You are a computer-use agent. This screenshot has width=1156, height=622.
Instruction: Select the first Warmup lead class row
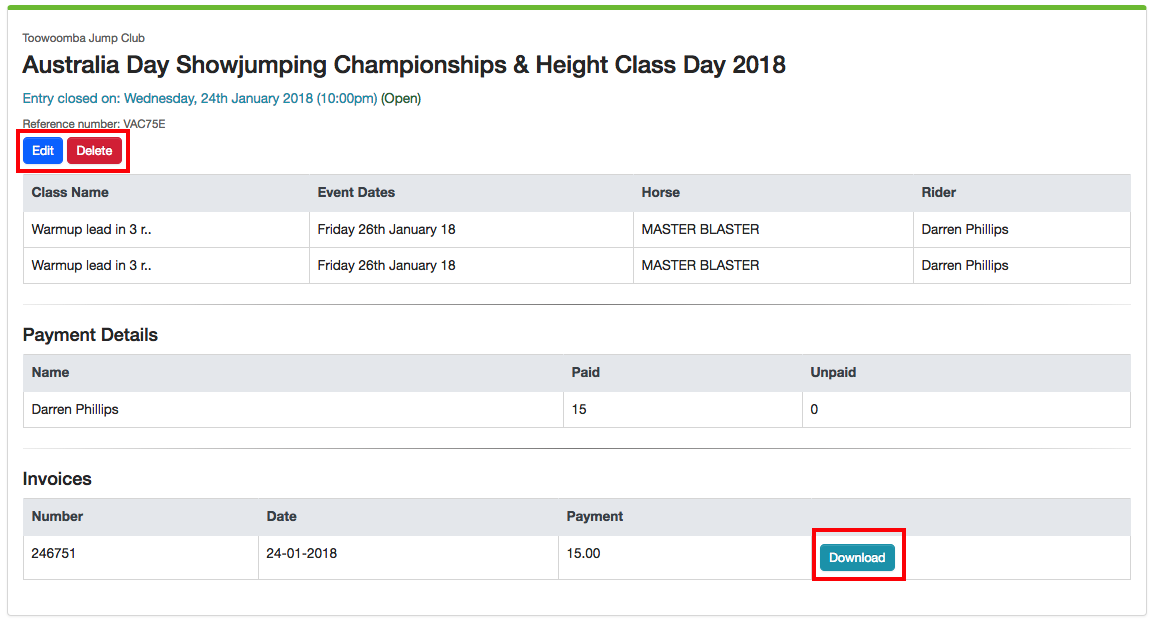(92, 230)
